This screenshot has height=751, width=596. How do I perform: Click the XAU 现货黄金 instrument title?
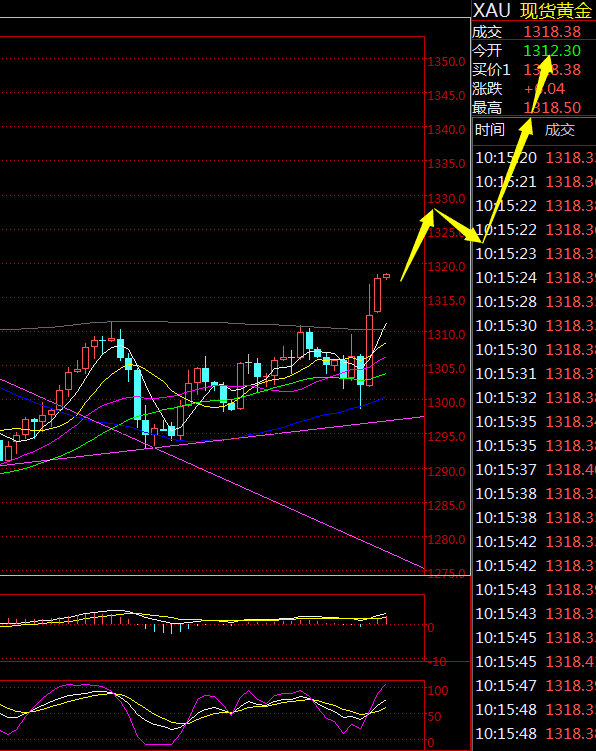(x=533, y=11)
